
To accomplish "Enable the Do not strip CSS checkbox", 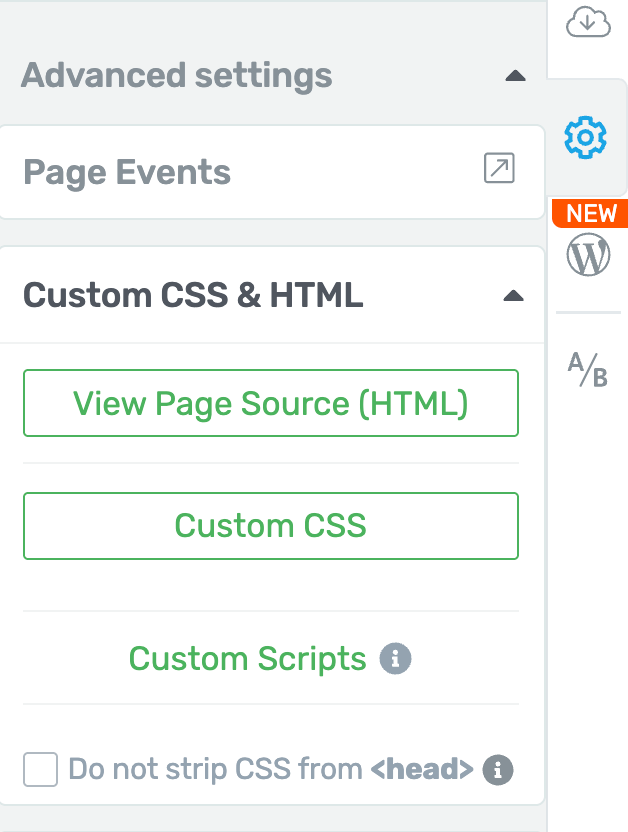I will (40, 769).
